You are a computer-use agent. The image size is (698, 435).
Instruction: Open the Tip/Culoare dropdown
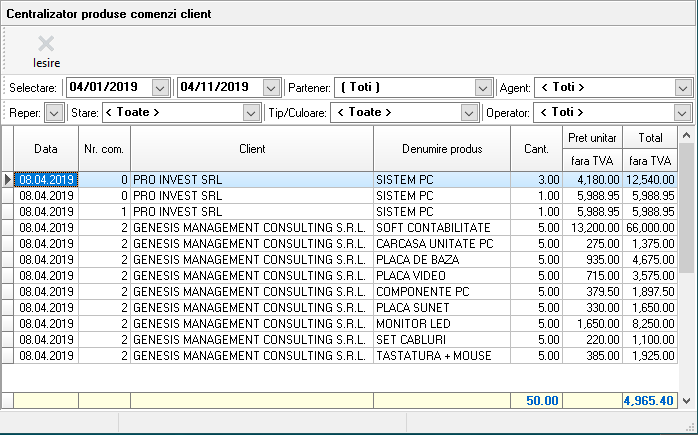point(469,112)
